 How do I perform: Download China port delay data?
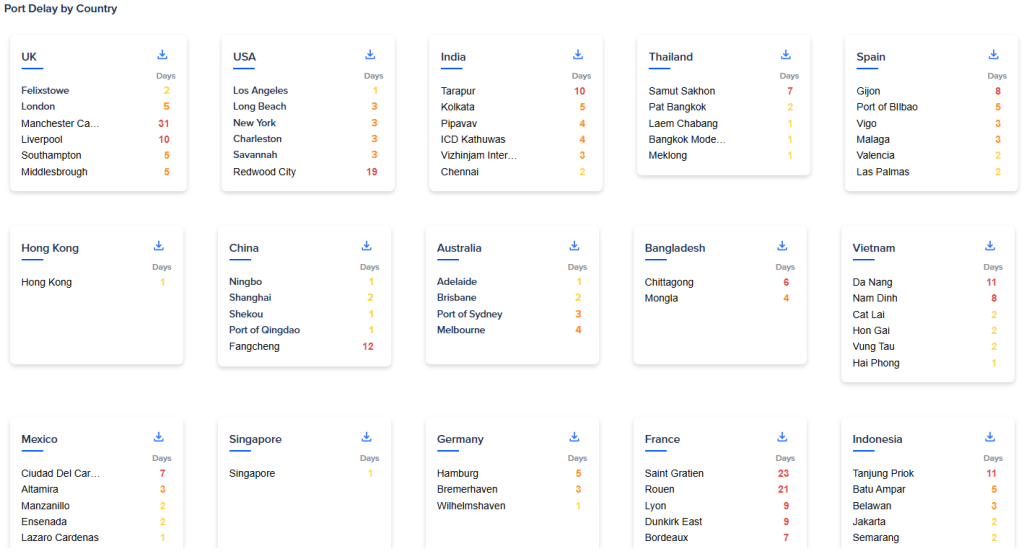366,246
